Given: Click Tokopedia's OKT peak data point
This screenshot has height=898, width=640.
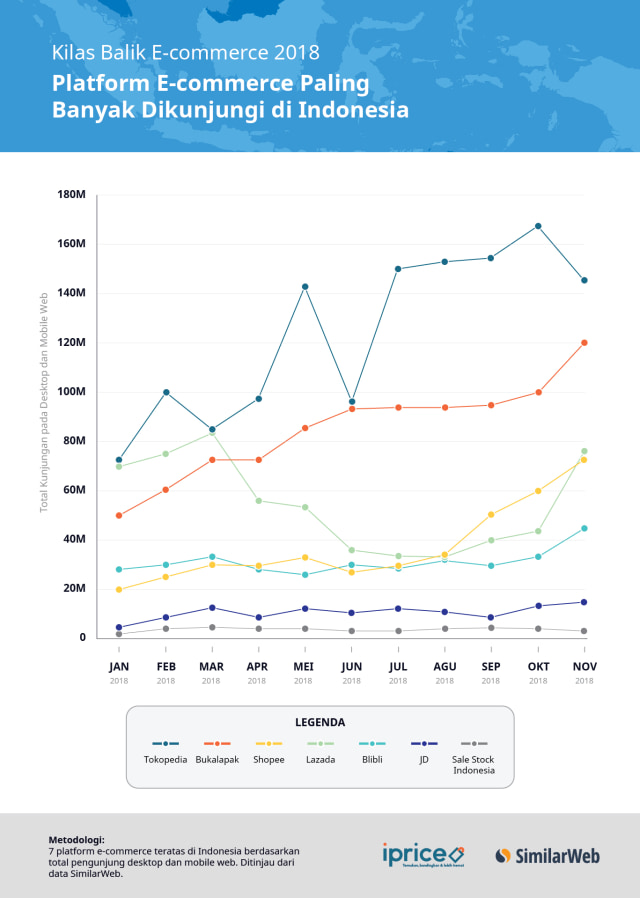Looking at the screenshot, I should tap(538, 226).
